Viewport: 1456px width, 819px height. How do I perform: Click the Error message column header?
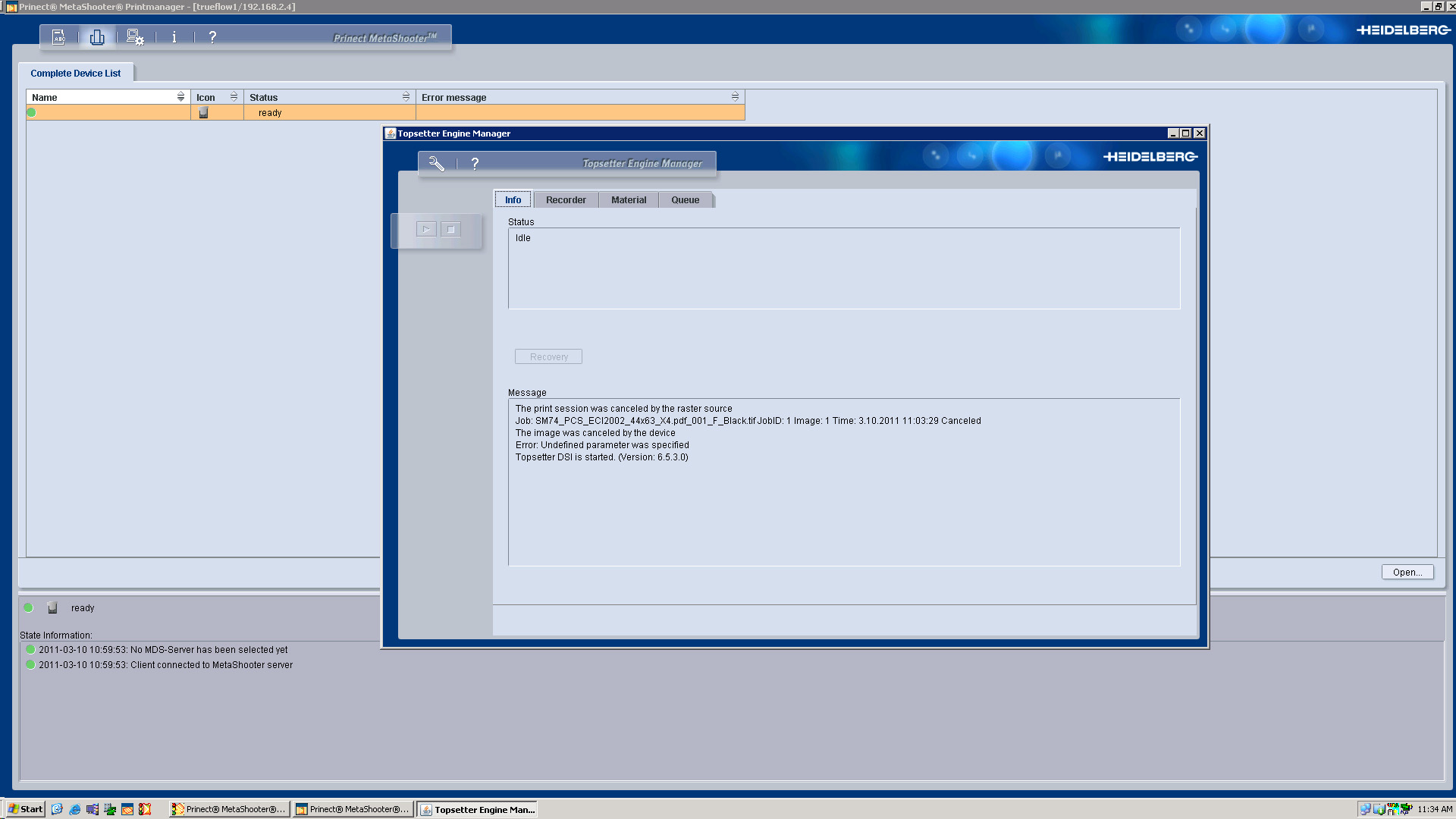click(580, 97)
